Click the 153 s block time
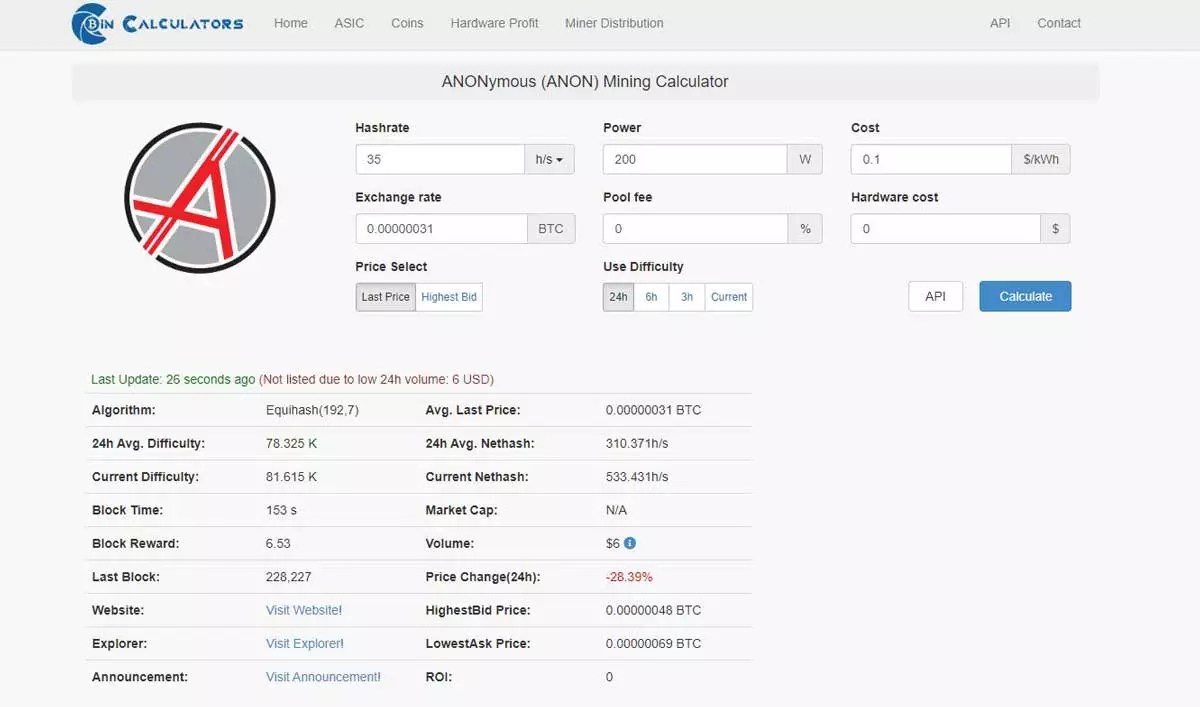Viewport: 1200px width, 707px height. click(x=282, y=510)
